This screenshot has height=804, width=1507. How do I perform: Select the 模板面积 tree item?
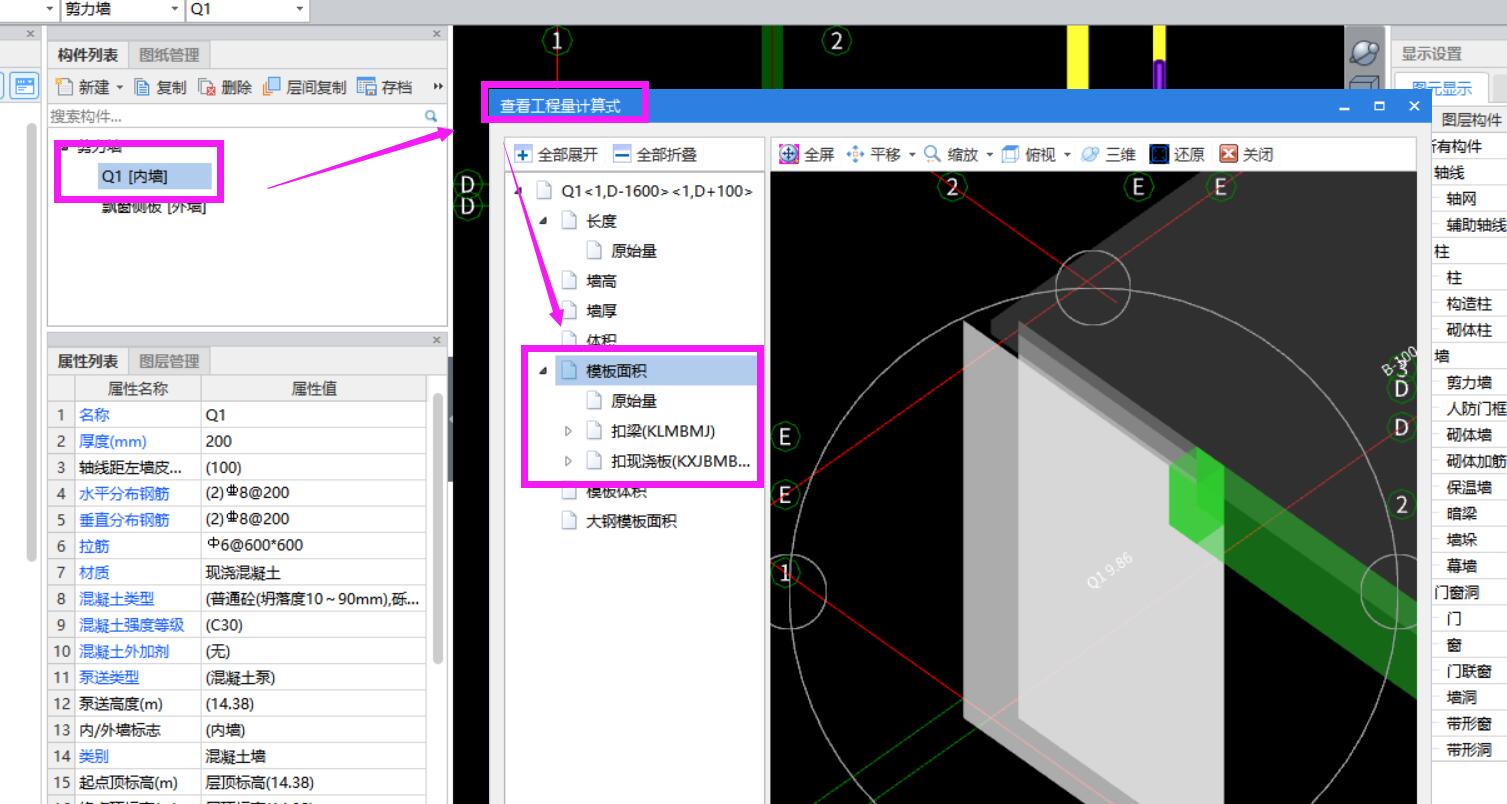coord(654,372)
